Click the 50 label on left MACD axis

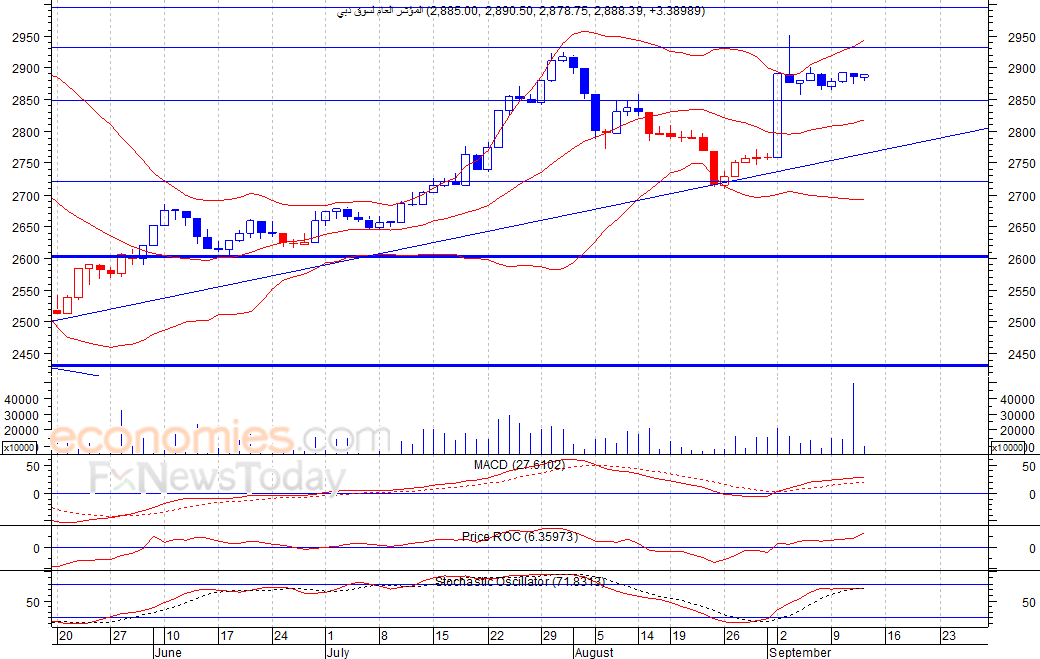pos(33,467)
